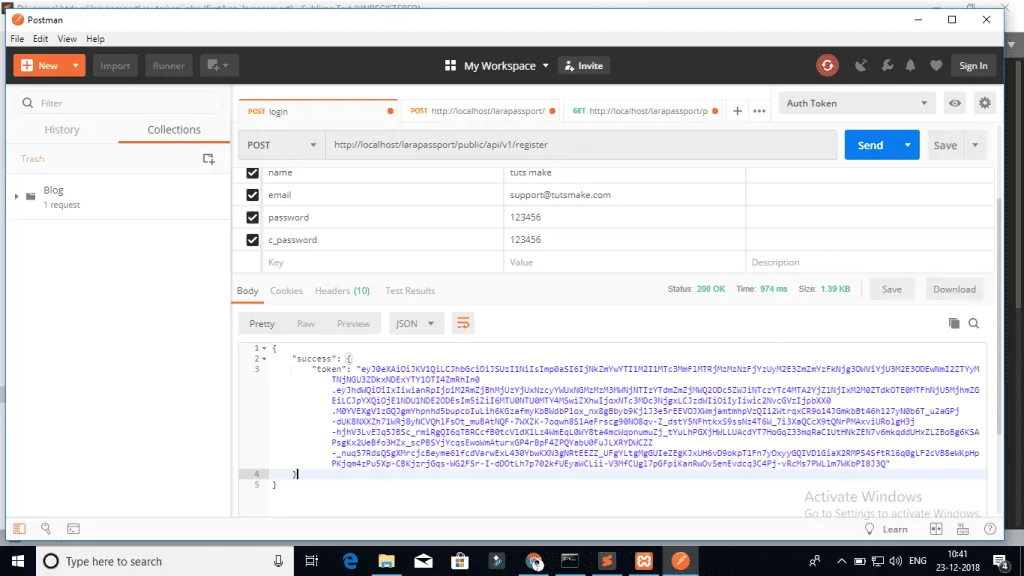Open response Cookies tab
This screenshot has height=576, width=1024.
point(286,291)
